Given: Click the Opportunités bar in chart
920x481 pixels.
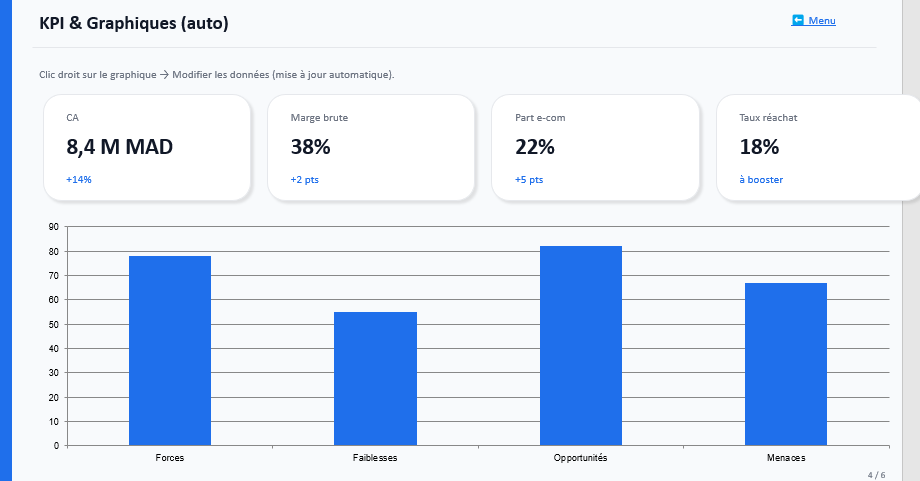Looking at the screenshot, I should click(580, 345).
